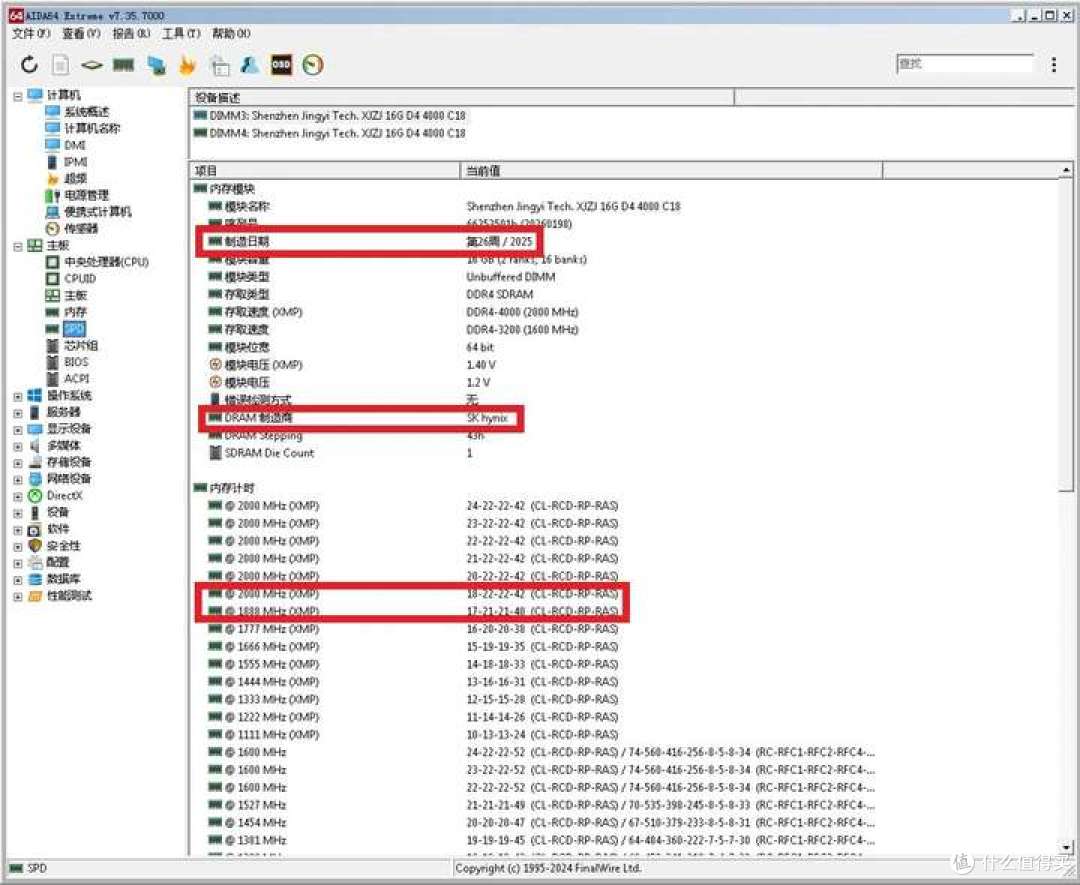Click the @ 1777 MHz (XMP) row

point(413,629)
